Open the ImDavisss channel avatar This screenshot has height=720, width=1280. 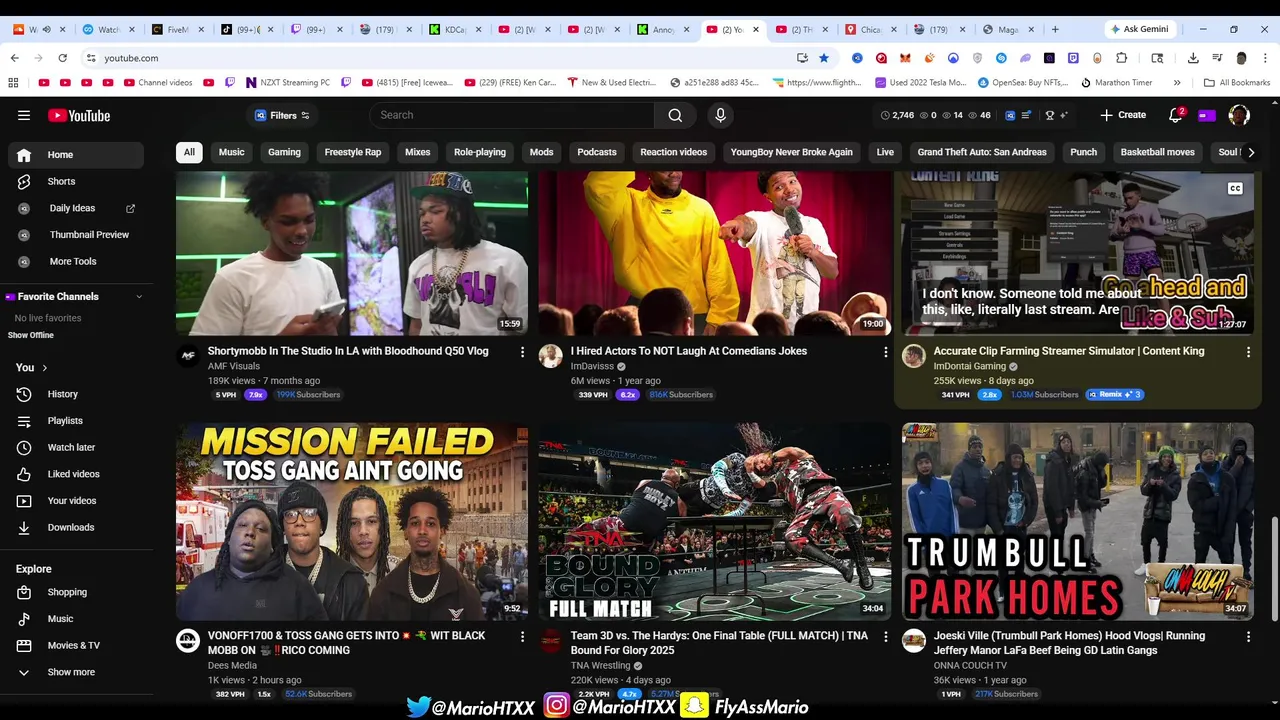(551, 357)
